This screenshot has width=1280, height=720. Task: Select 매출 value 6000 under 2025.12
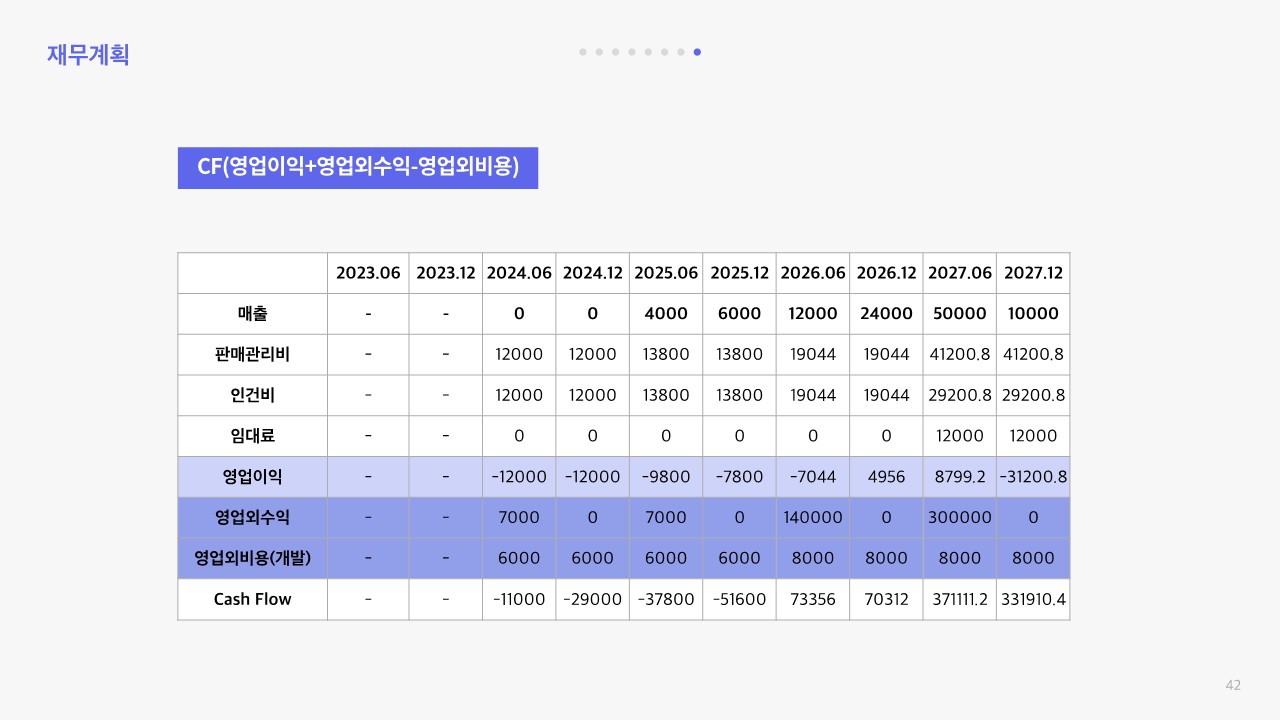(740, 314)
